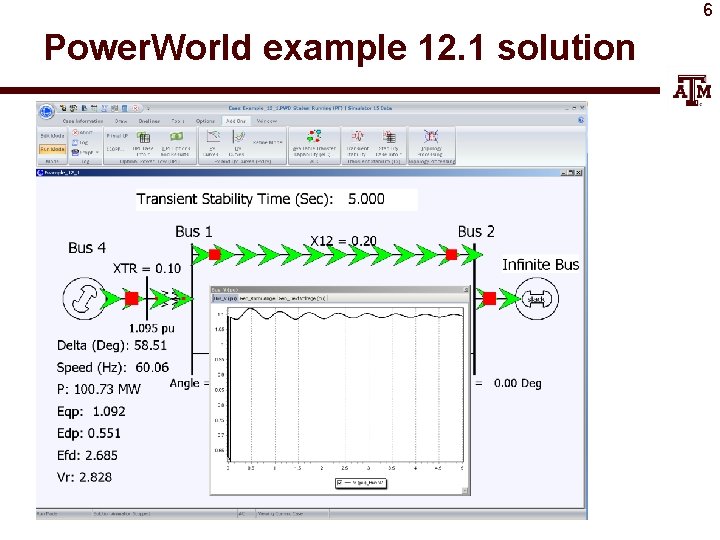Switch to the Onelines ribbon tab
Image resolution: width=720 pixels, height=540 pixels.
click(149, 121)
